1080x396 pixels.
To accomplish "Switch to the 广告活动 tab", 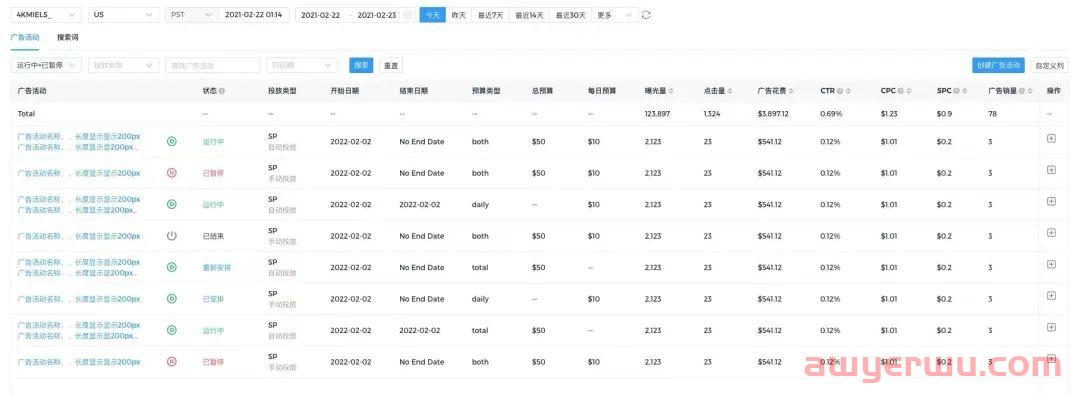I will 25,37.
